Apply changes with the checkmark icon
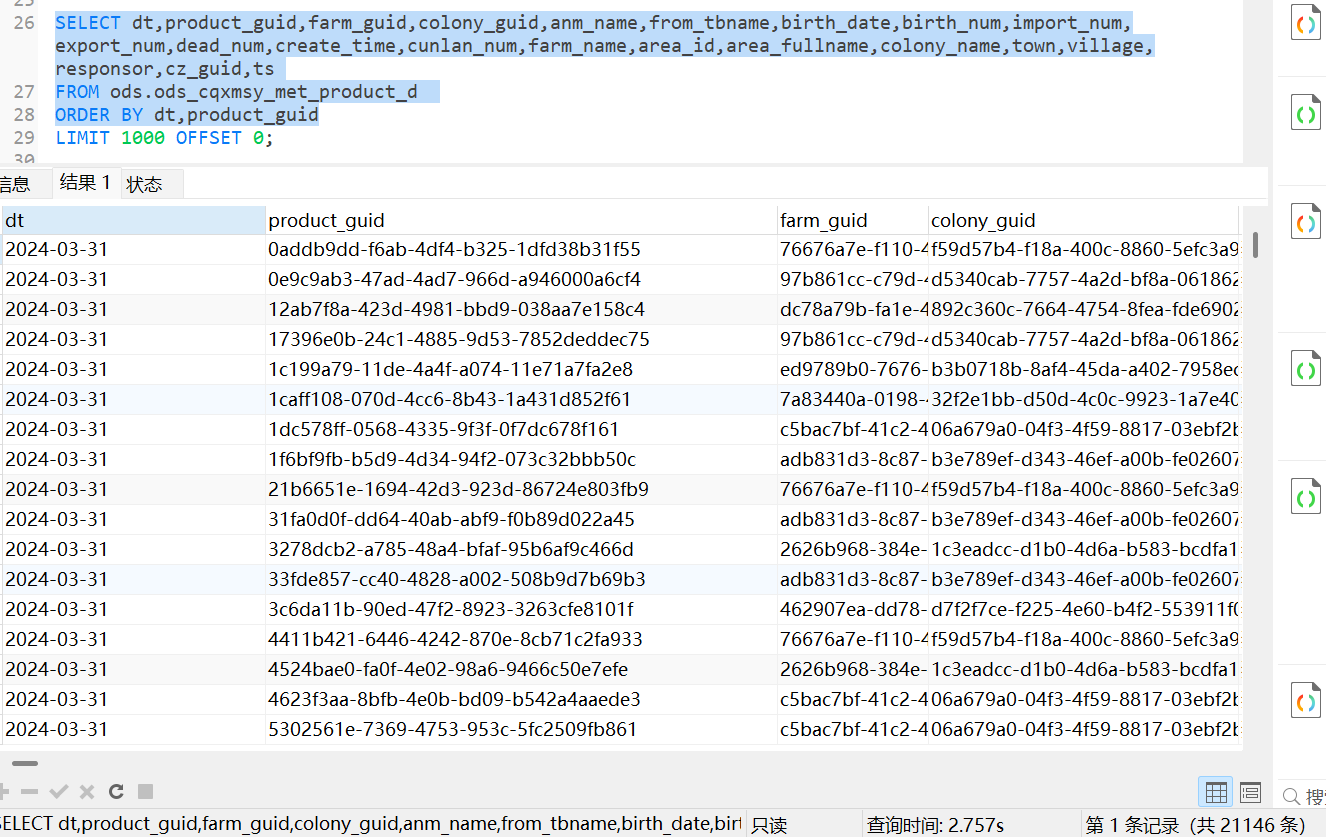1326x837 pixels. click(59, 792)
